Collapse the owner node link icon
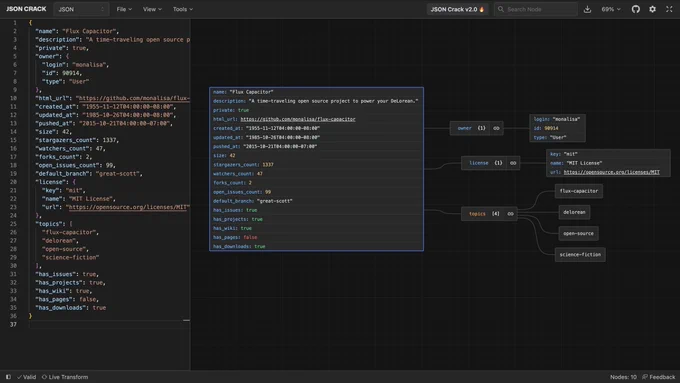Screen dimensions: 680x383 tap(496, 128)
